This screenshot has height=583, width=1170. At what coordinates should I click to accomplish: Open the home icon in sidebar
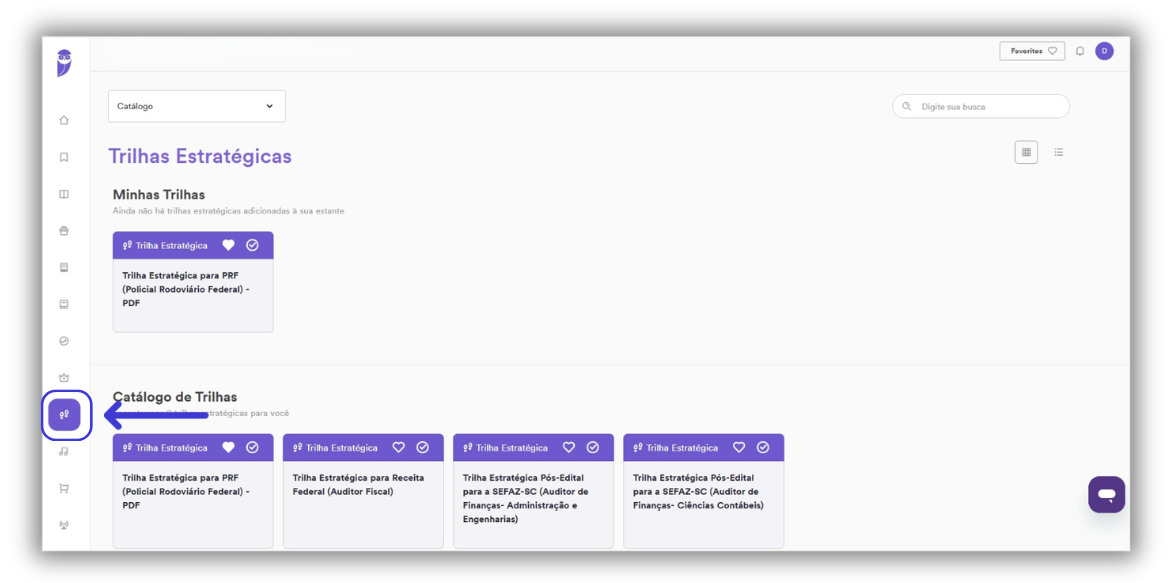(64, 120)
